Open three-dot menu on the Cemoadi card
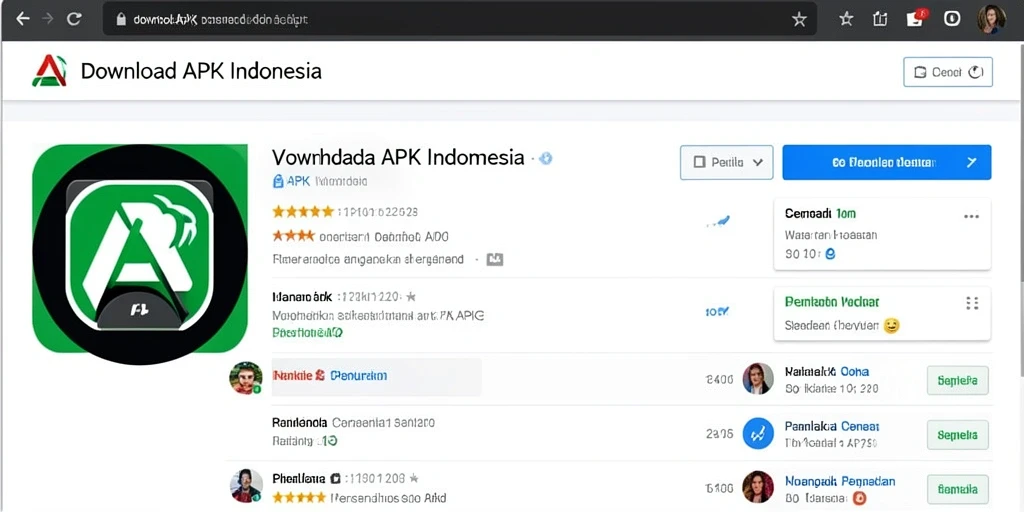Viewport: 1024px width, 512px height. point(971,216)
